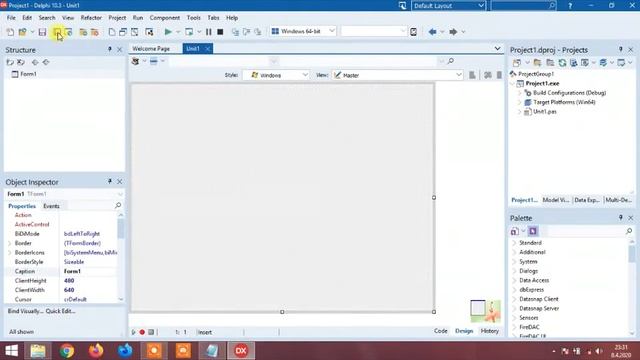Open the Tools menu

[193, 18]
